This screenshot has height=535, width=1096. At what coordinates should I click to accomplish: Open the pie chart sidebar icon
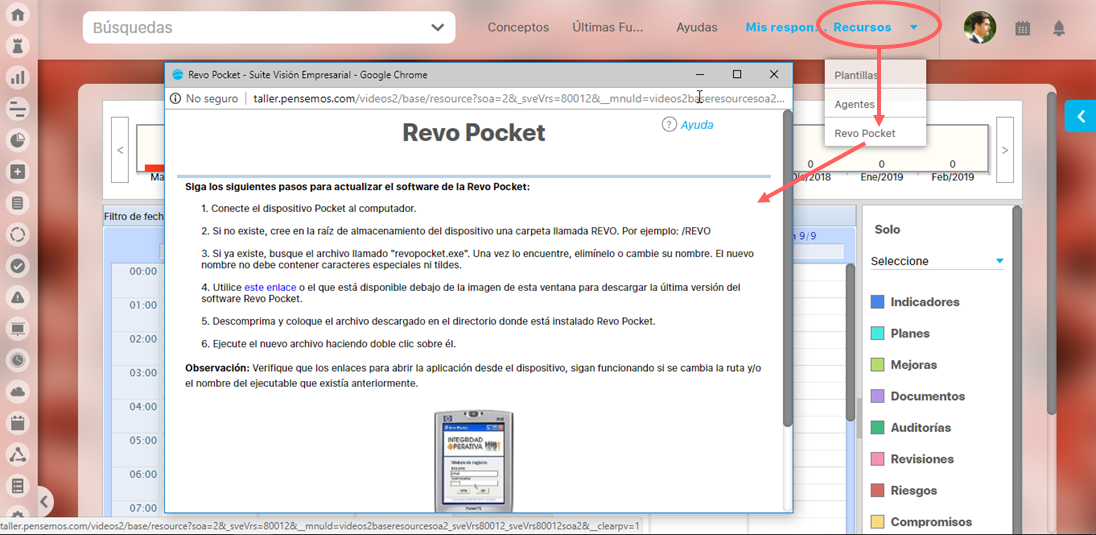(17, 140)
